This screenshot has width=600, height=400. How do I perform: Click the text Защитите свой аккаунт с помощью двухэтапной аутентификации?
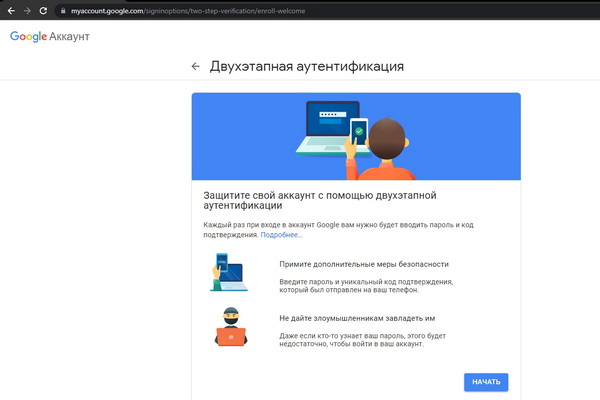320,200
